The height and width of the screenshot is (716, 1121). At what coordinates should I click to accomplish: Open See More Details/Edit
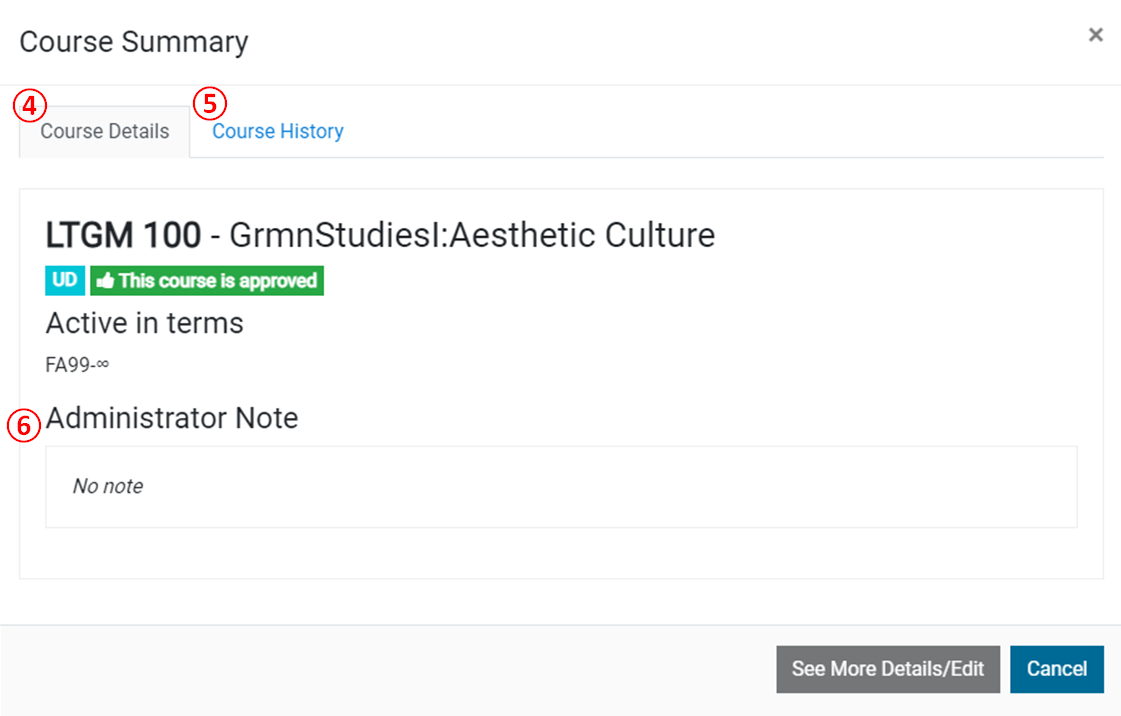(888, 669)
